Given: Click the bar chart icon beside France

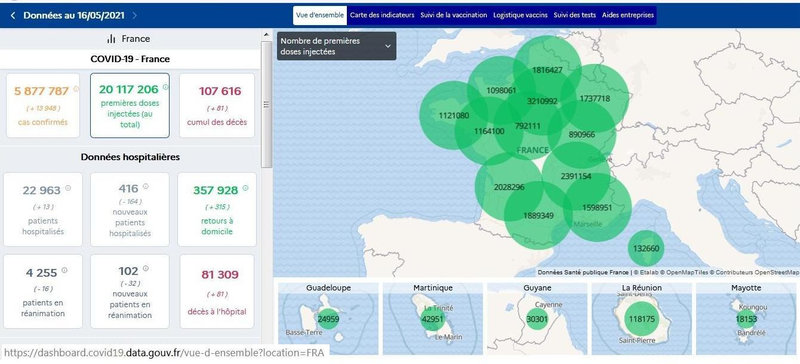Looking at the screenshot, I should (112, 39).
